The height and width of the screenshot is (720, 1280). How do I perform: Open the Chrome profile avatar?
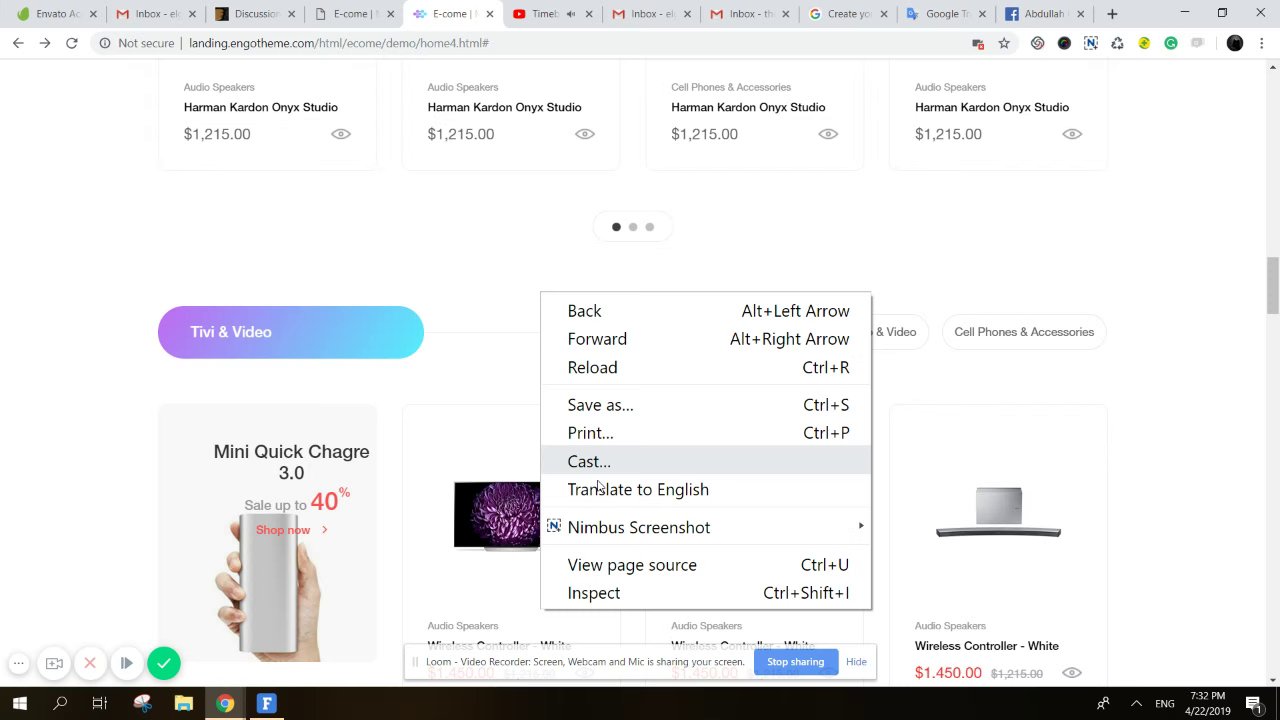(x=1235, y=43)
